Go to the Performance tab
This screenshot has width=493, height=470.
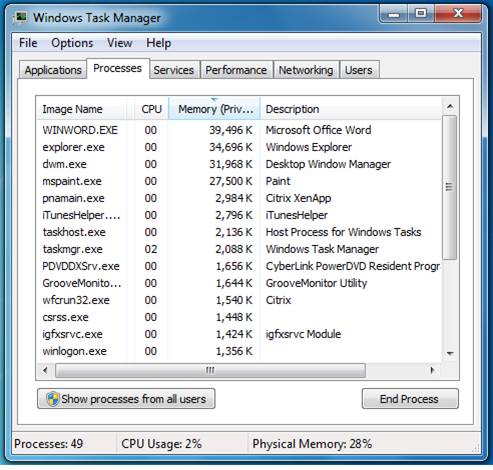[x=236, y=70]
